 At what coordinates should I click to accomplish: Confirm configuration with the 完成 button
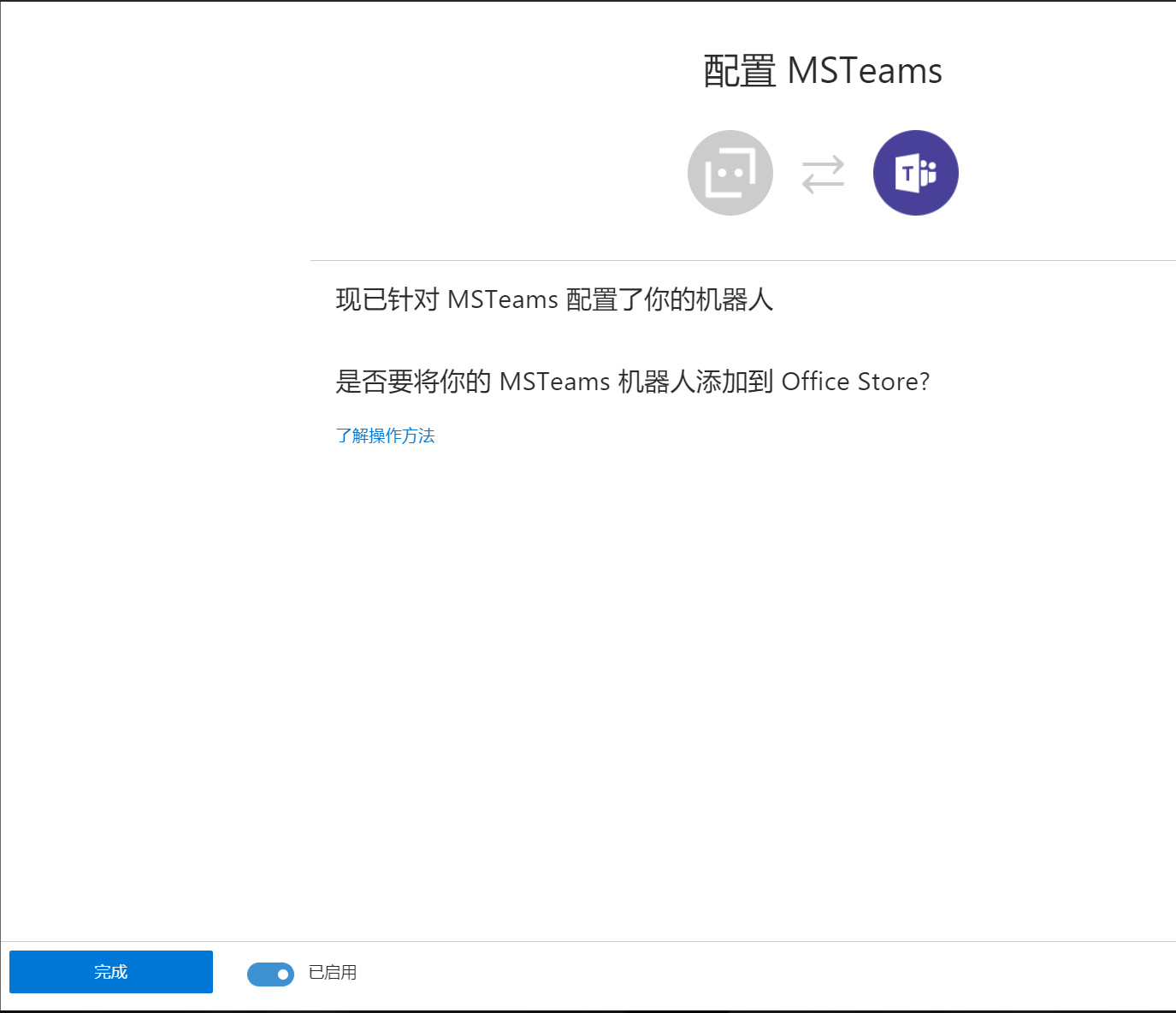click(x=111, y=972)
